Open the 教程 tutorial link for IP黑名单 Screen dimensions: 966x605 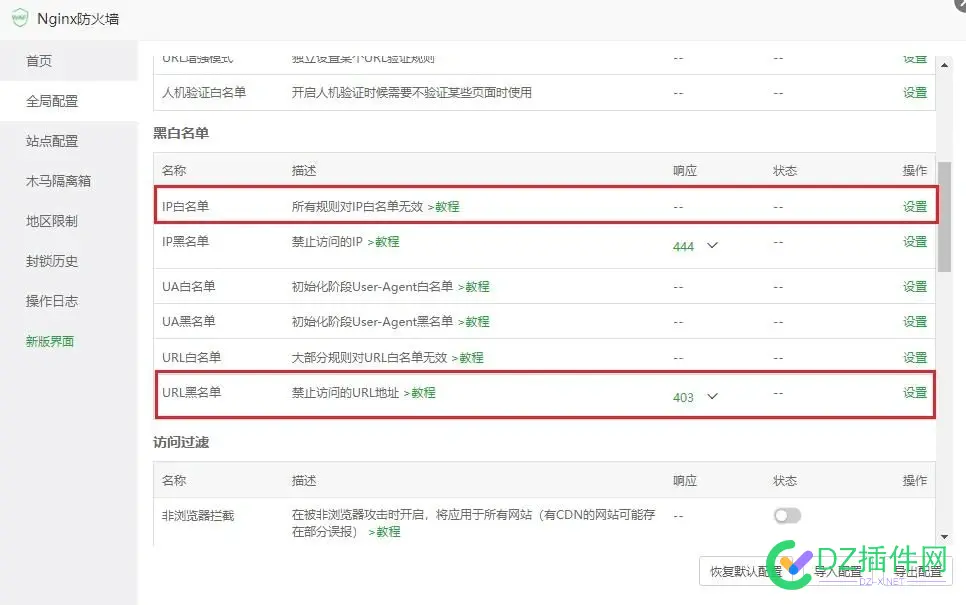click(x=387, y=241)
